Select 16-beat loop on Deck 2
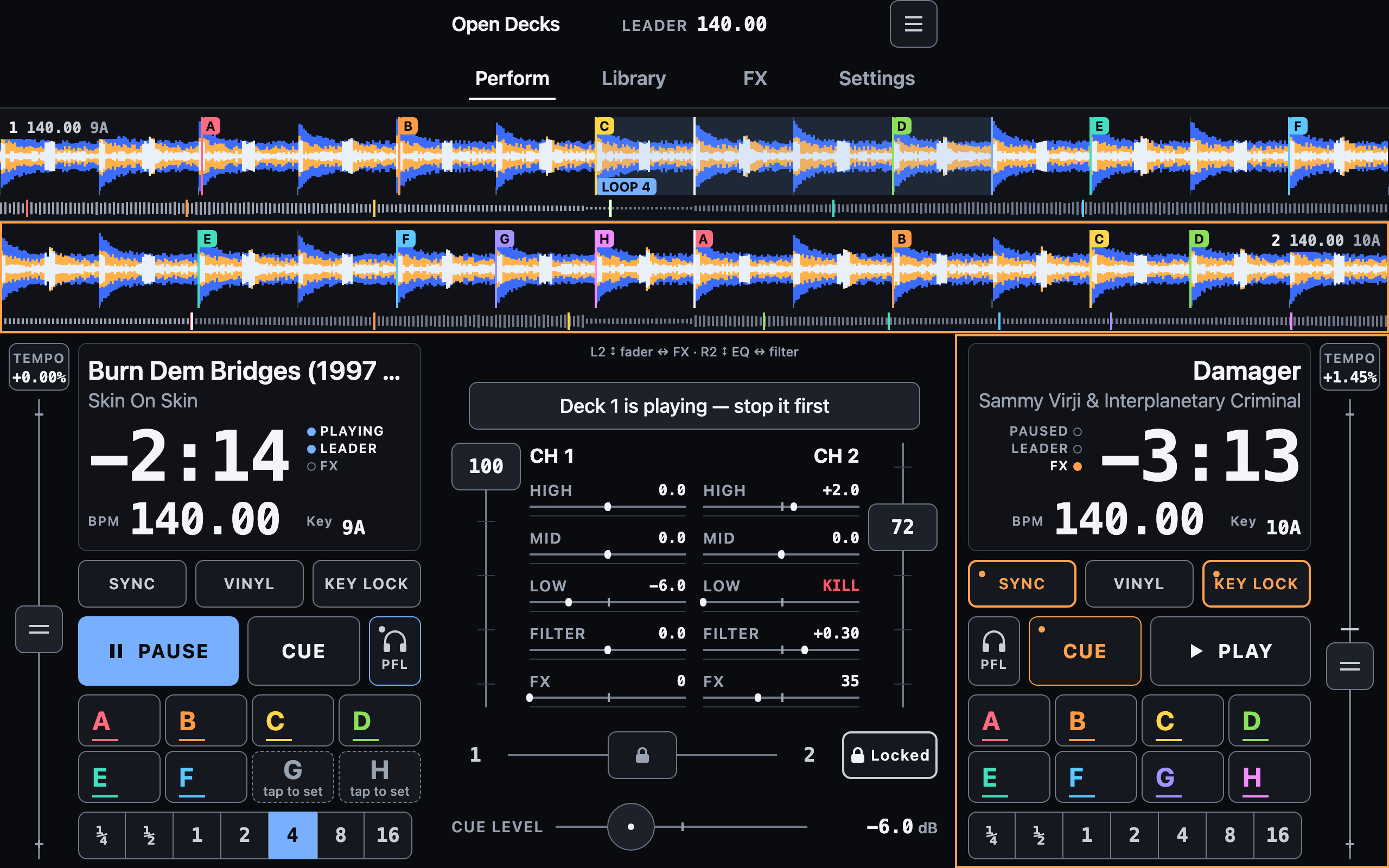Screen dimensions: 1389x868 (1278, 835)
